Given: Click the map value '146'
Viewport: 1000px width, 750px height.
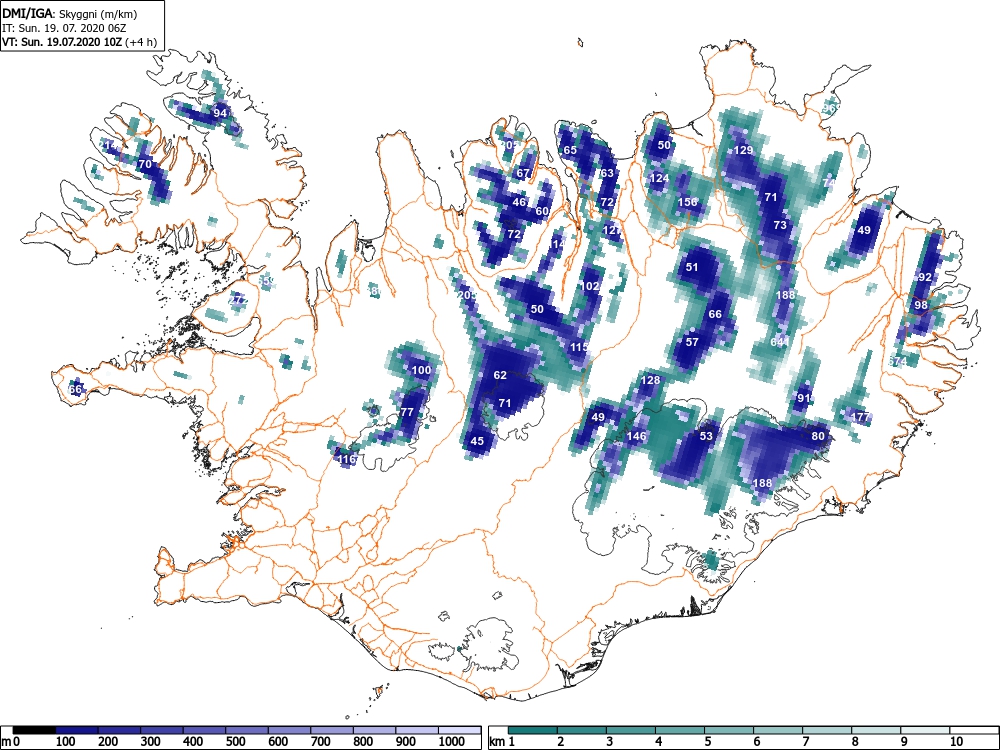Looking at the screenshot, I should (636, 436).
